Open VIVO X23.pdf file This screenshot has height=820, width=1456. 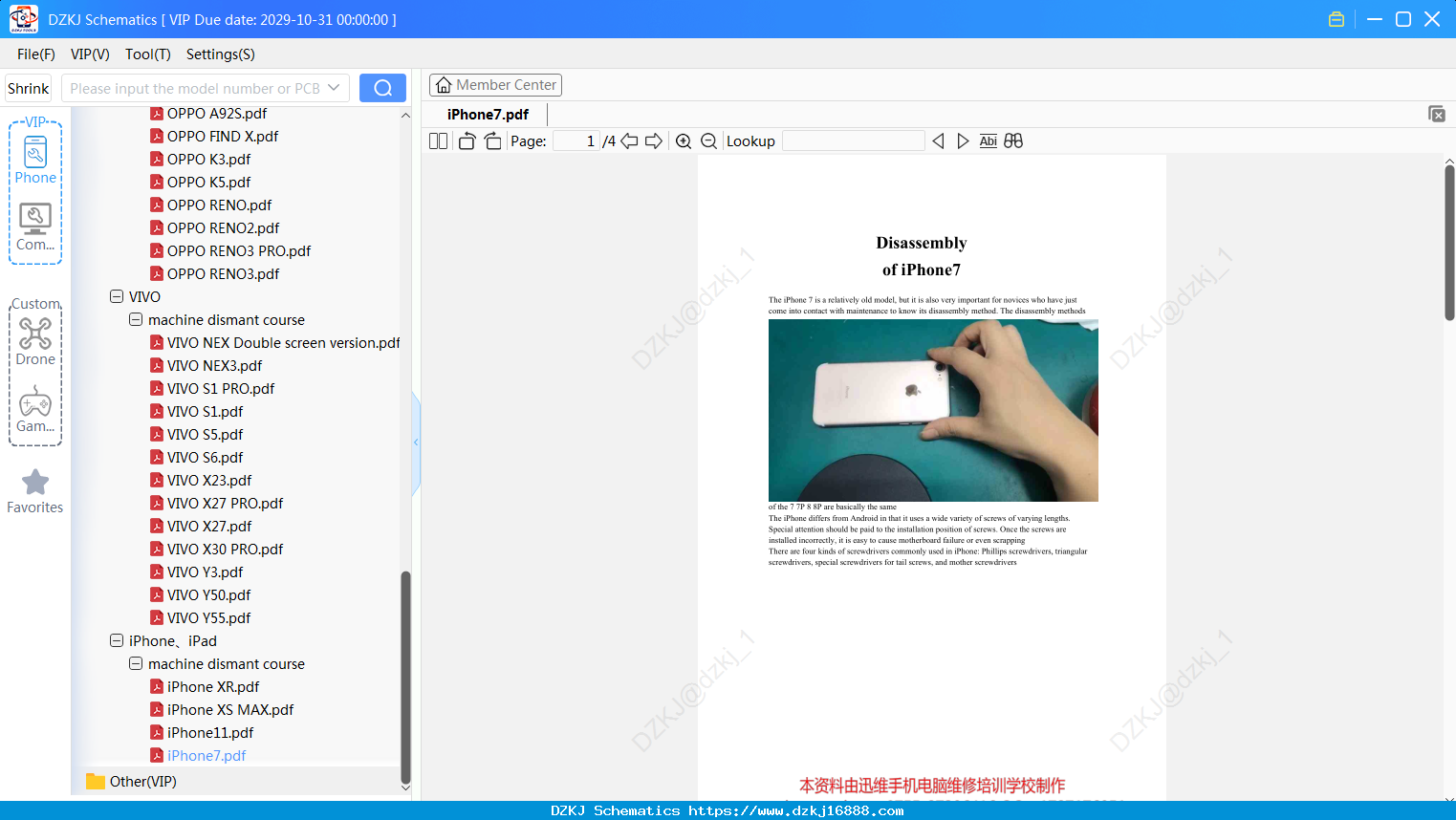(x=201, y=480)
